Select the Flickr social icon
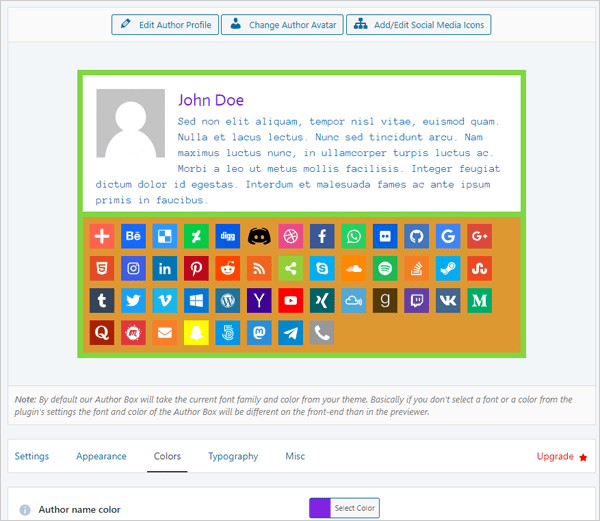 (385, 236)
